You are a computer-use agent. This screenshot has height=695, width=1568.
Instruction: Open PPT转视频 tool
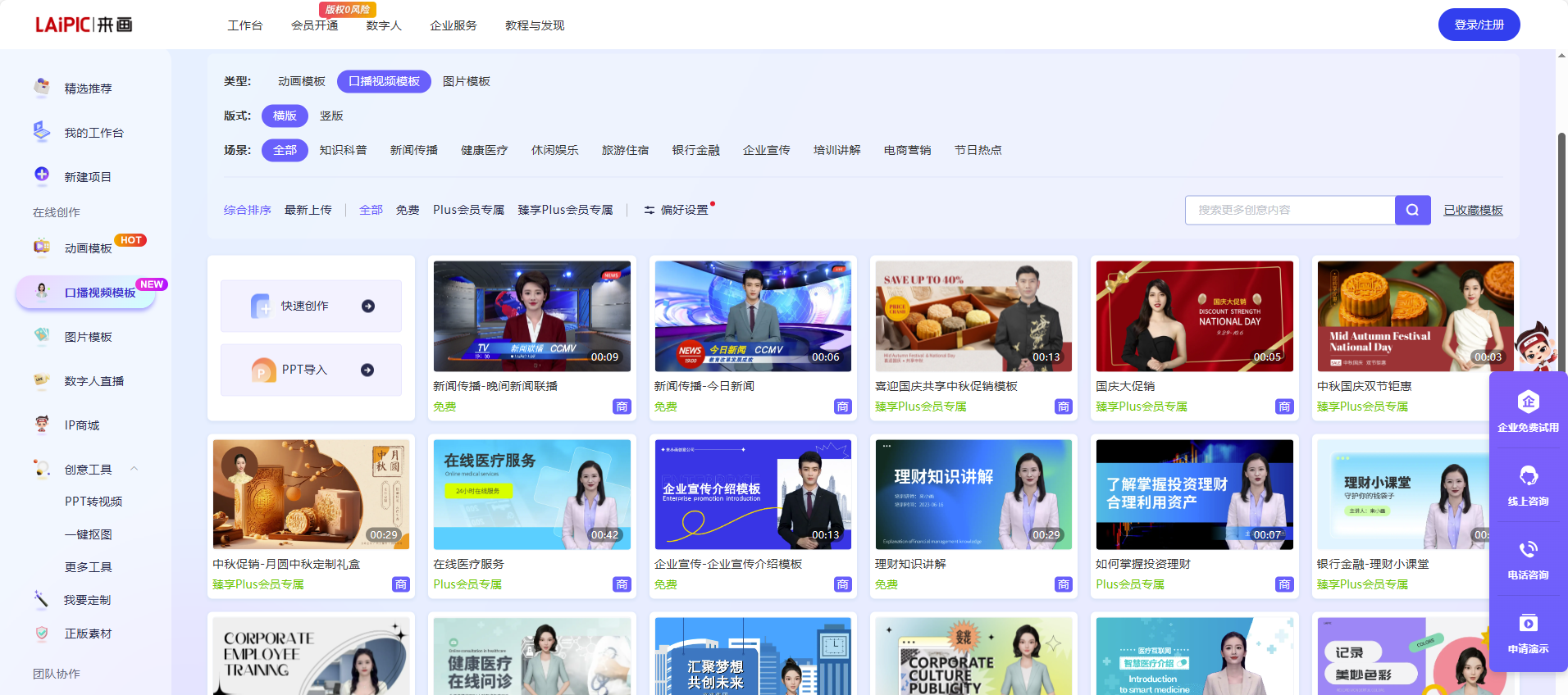tap(94, 502)
